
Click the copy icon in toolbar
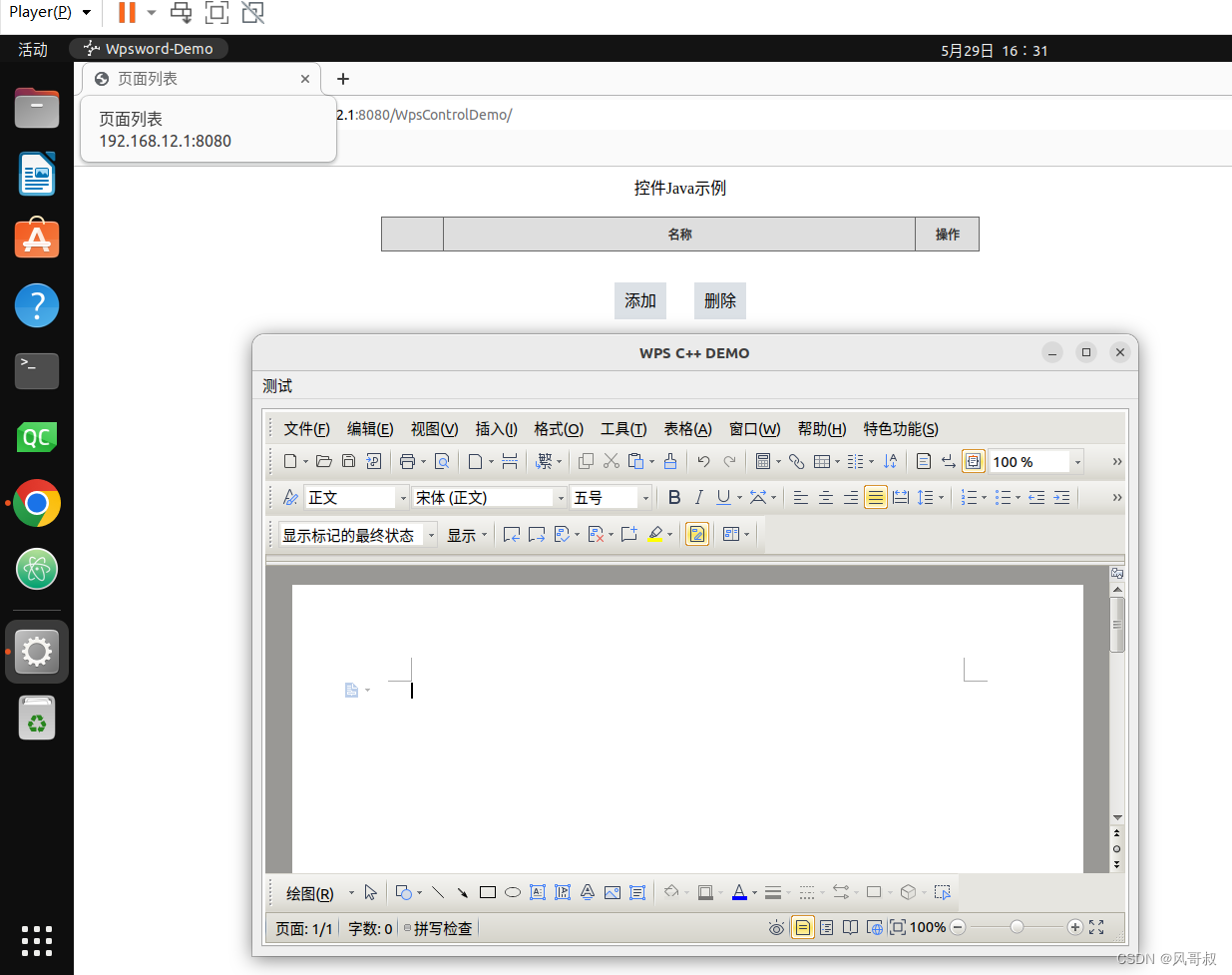coord(586,461)
